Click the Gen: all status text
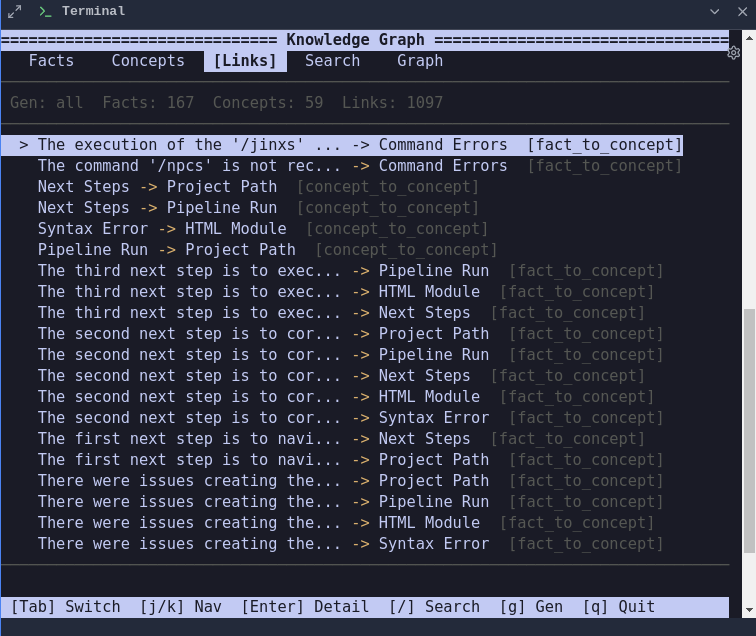 point(46,103)
